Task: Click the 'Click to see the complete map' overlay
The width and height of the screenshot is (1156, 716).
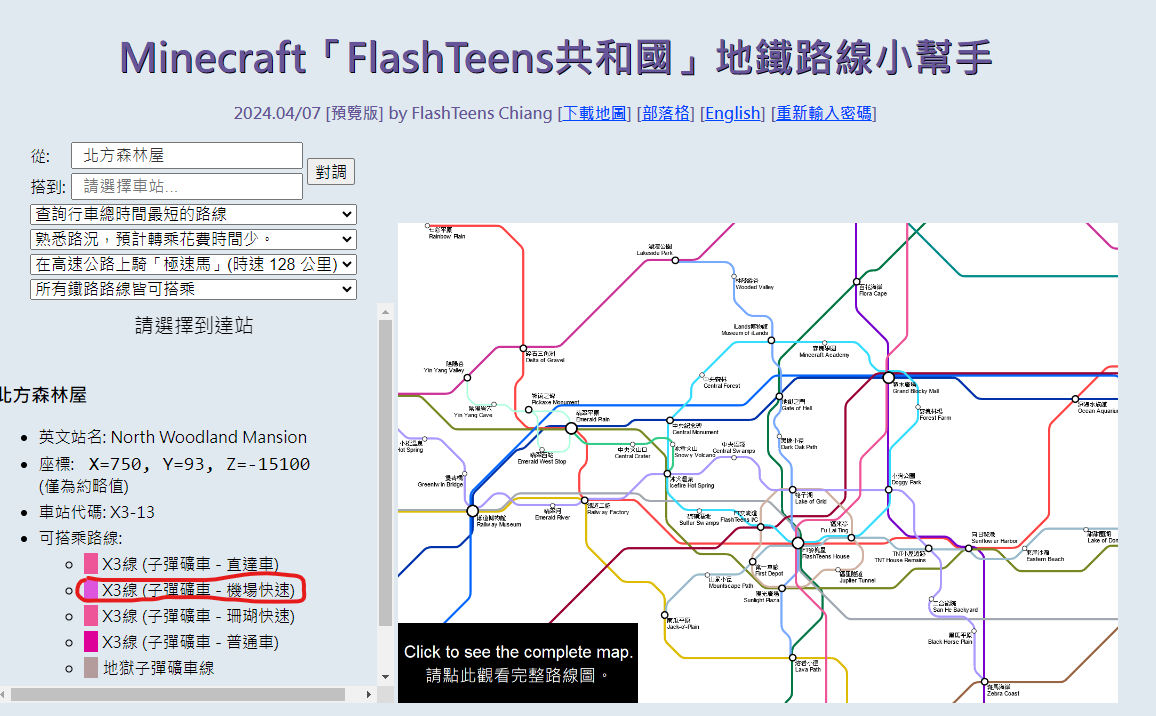Action: click(x=518, y=663)
